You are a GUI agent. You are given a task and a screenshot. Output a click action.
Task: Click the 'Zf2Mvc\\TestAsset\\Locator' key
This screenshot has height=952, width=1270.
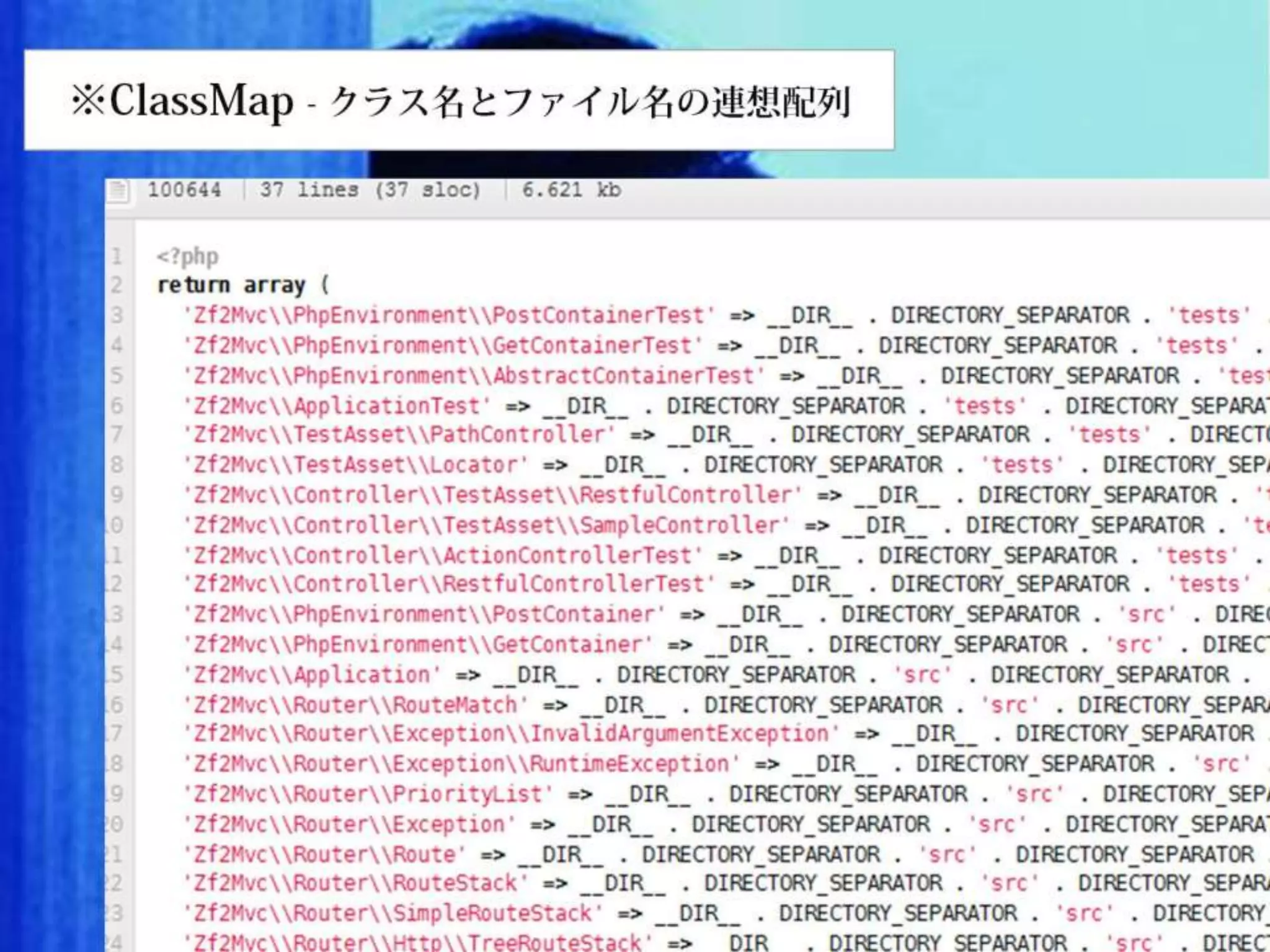tap(355, 465)
